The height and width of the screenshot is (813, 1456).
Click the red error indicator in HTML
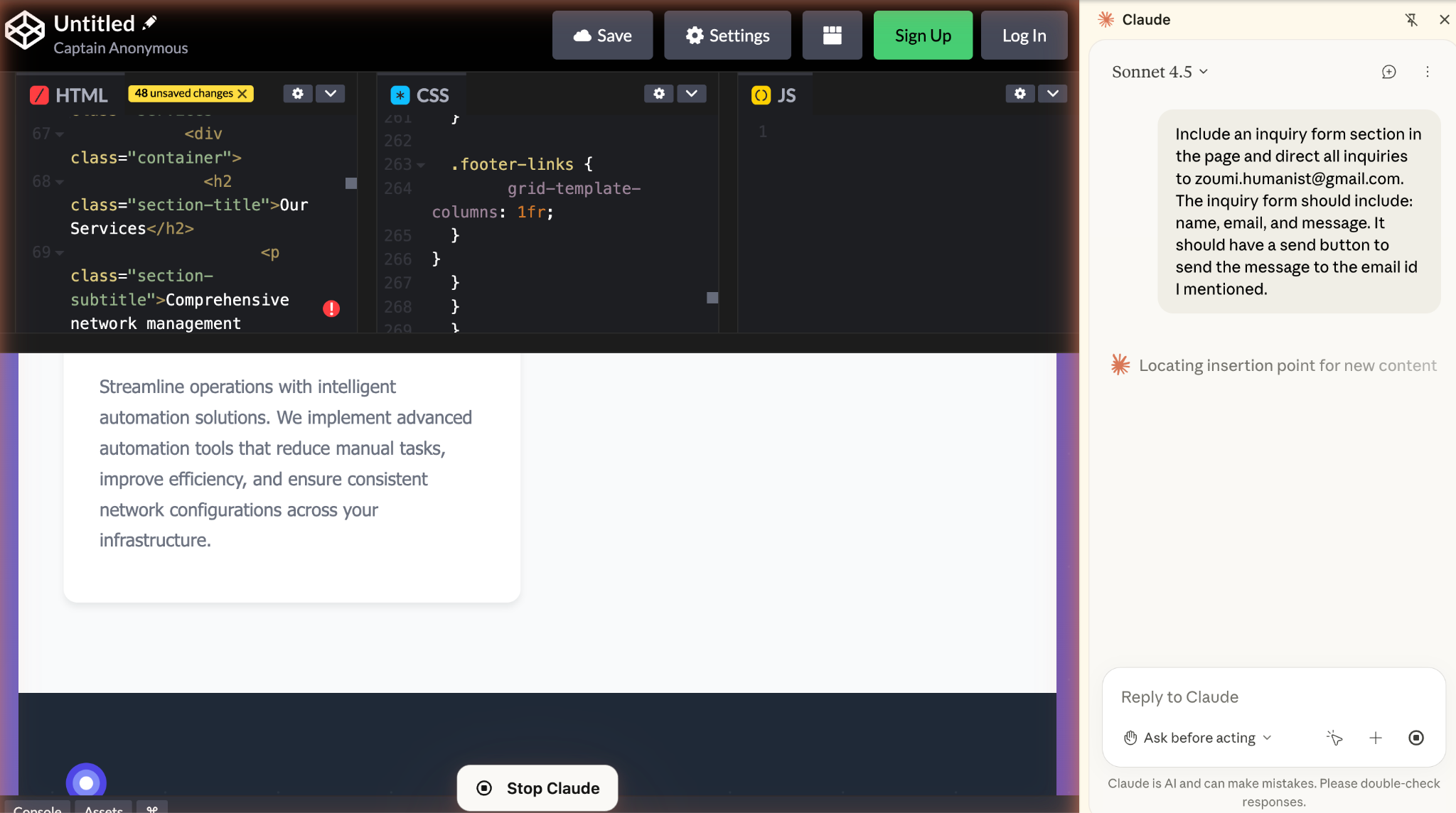click(x=331, y=308)
